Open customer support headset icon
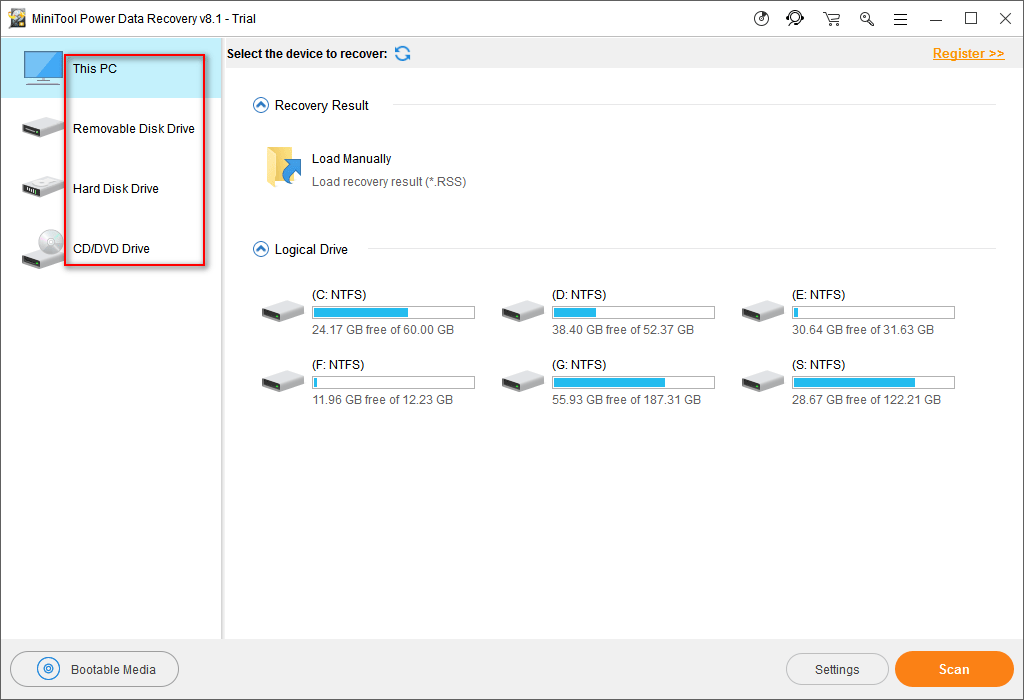1024x700 pixels. tap(795, 18)
